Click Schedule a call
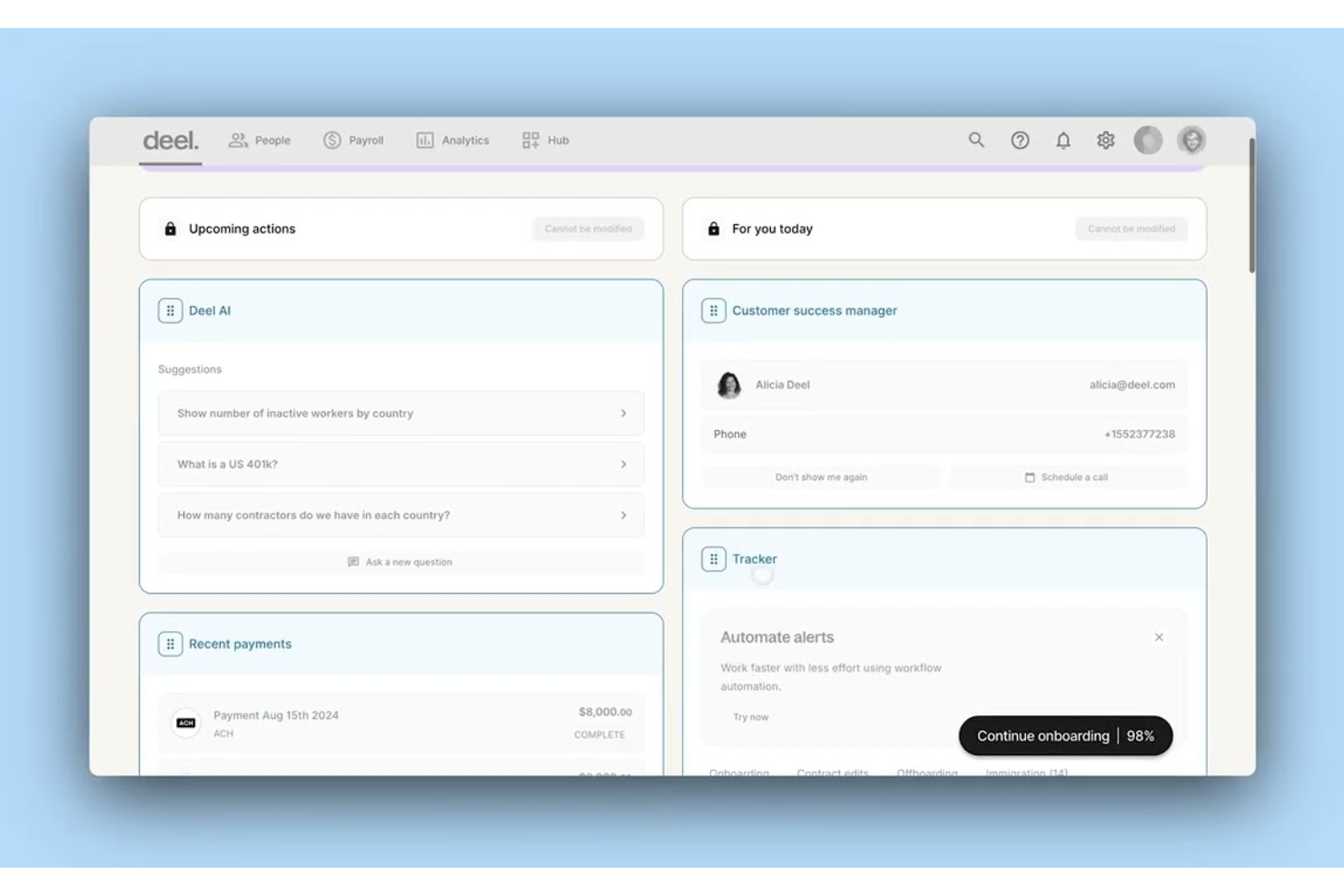 (1068, 477)
